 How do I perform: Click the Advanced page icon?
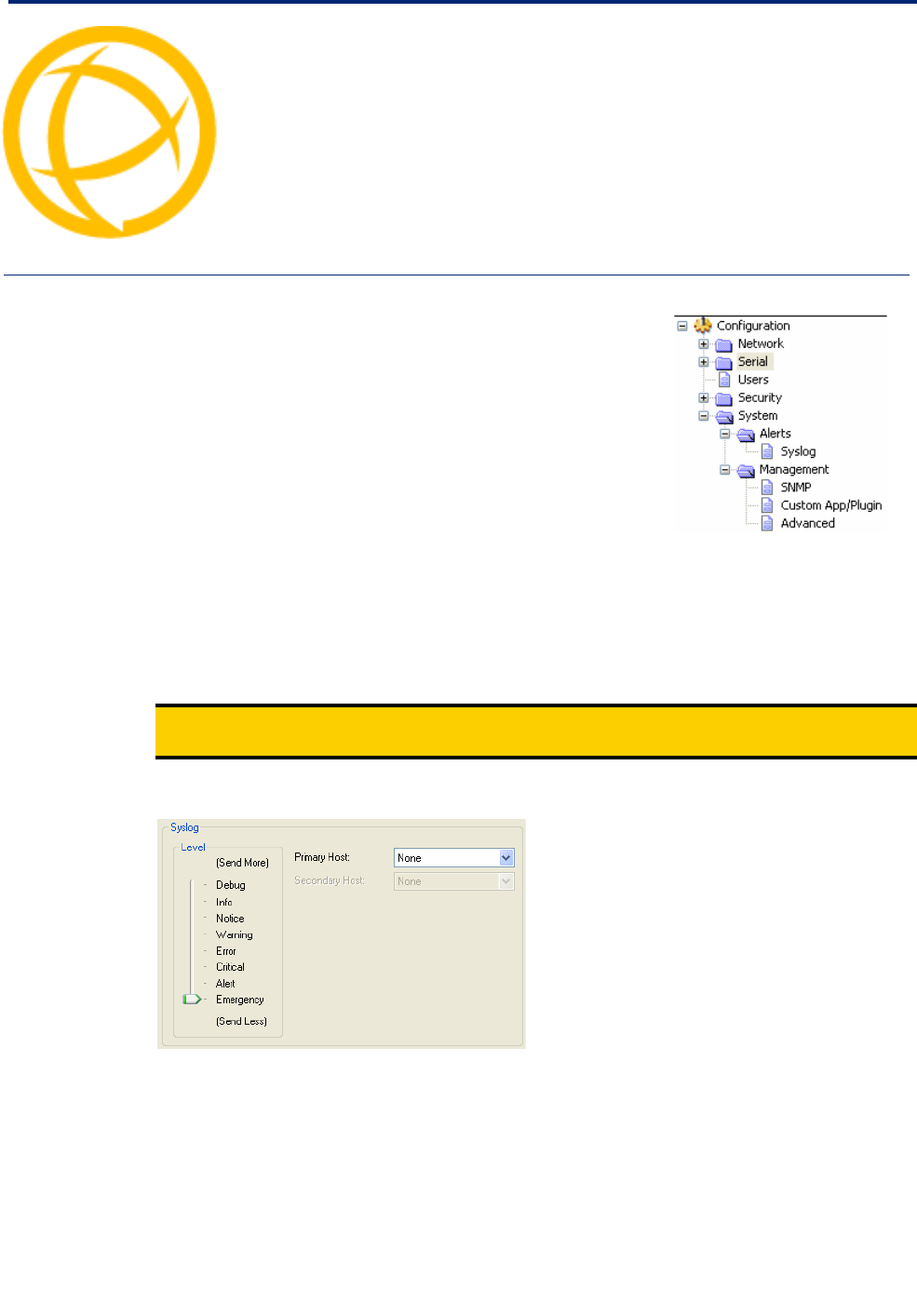click(767, 523)
